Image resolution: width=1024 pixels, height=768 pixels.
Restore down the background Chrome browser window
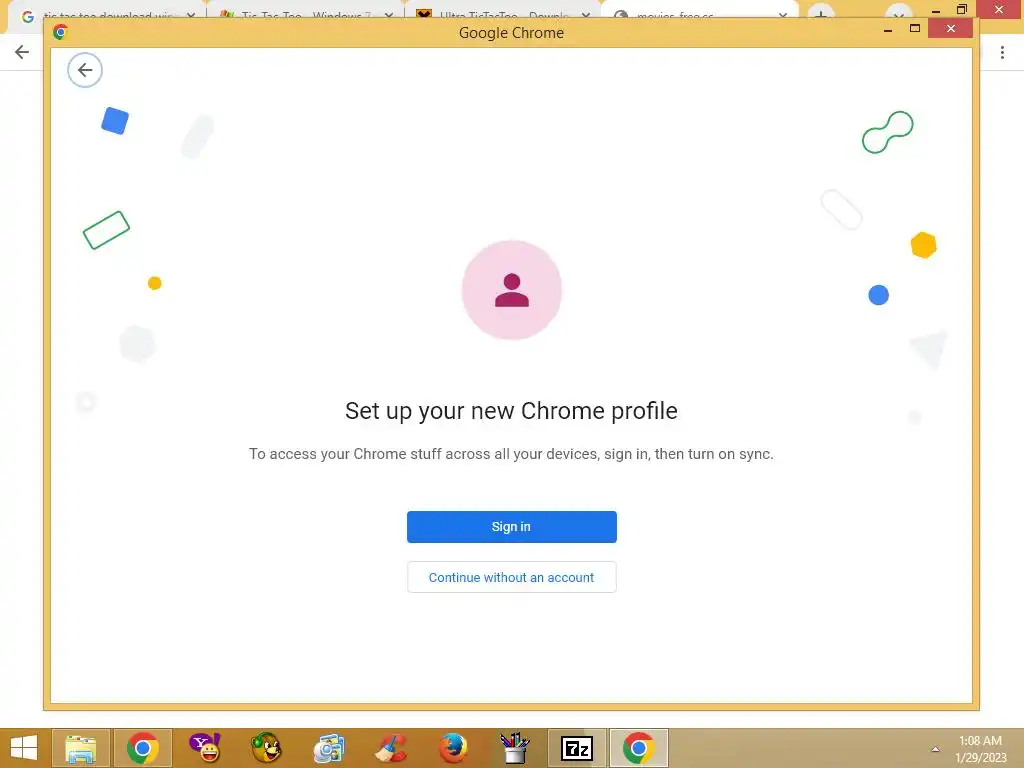click(x=962, y=10)
